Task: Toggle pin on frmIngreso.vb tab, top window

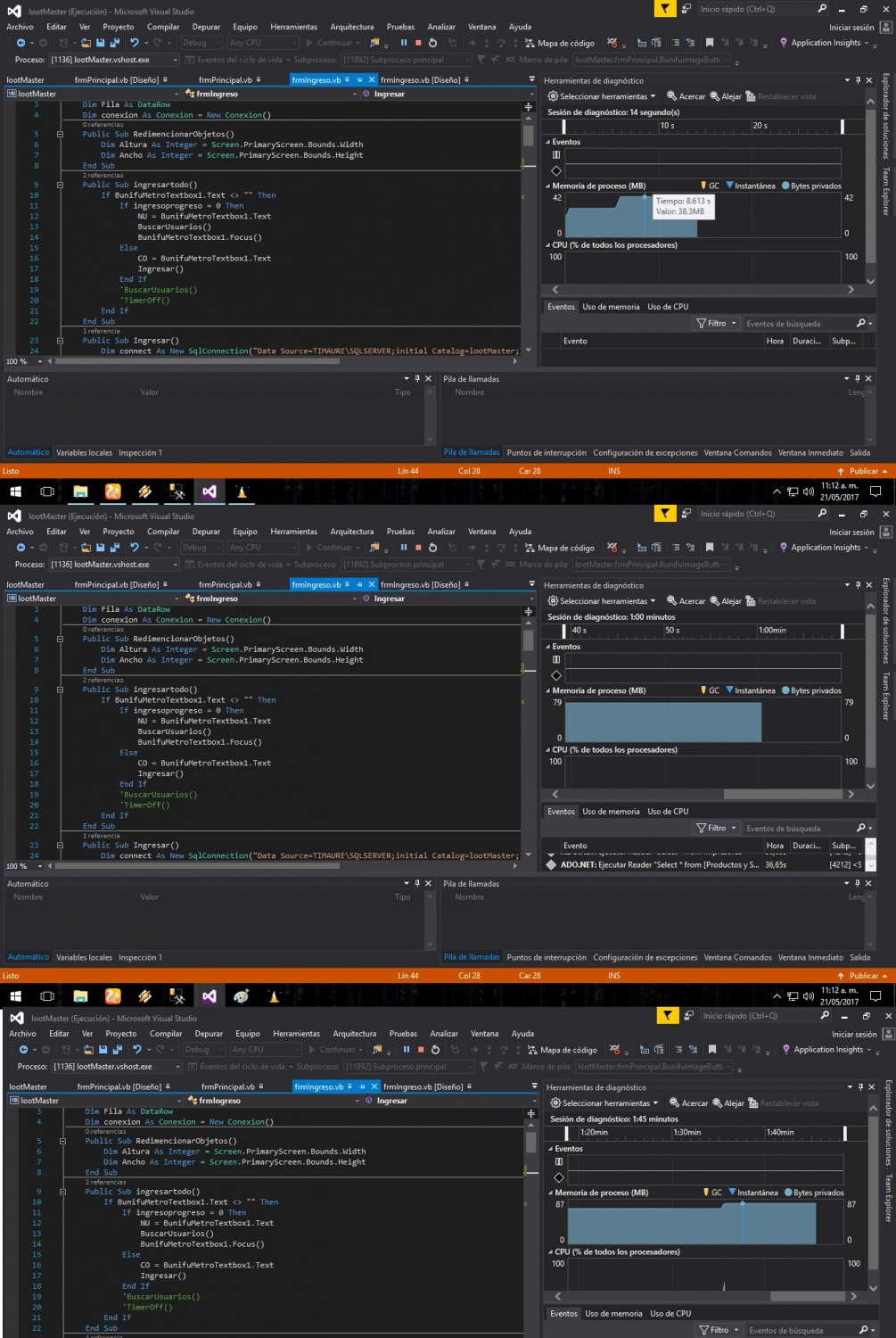Action: [360, 80]
